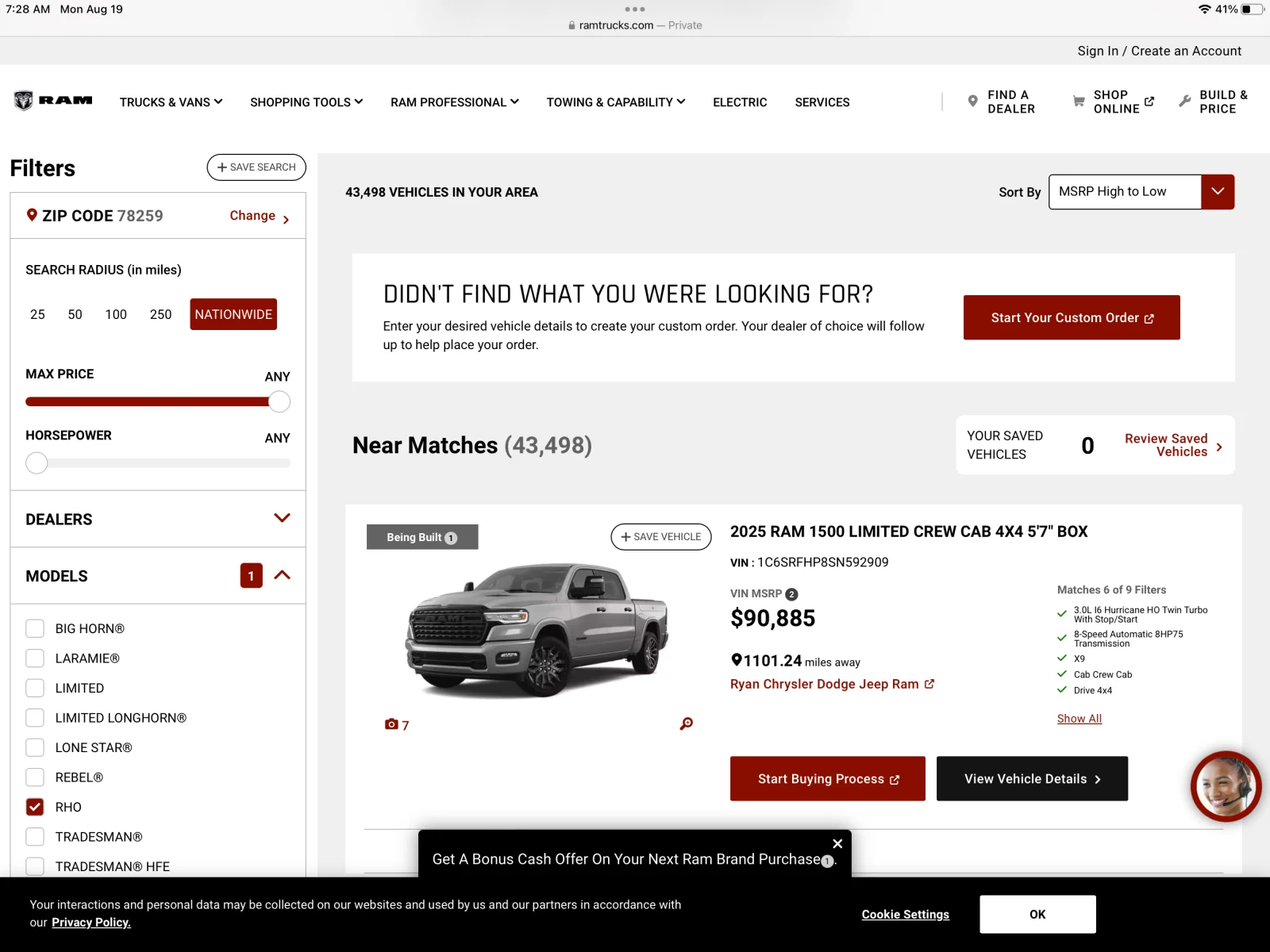This screenshot has width=1270, height=952.
Task: Click View Vehicle Details
Action: 1032,778
